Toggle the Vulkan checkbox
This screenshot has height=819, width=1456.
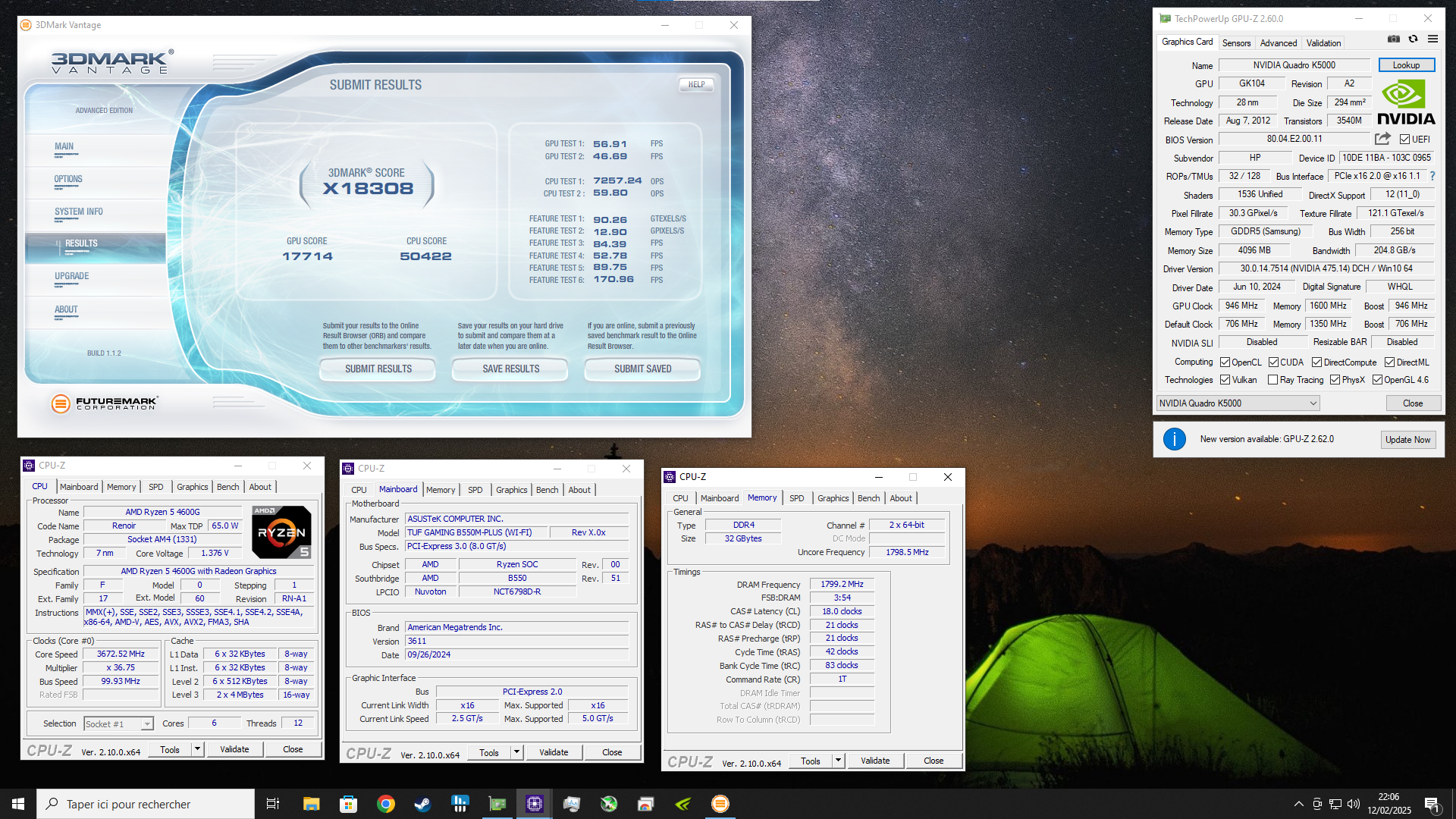[1225, 380]
